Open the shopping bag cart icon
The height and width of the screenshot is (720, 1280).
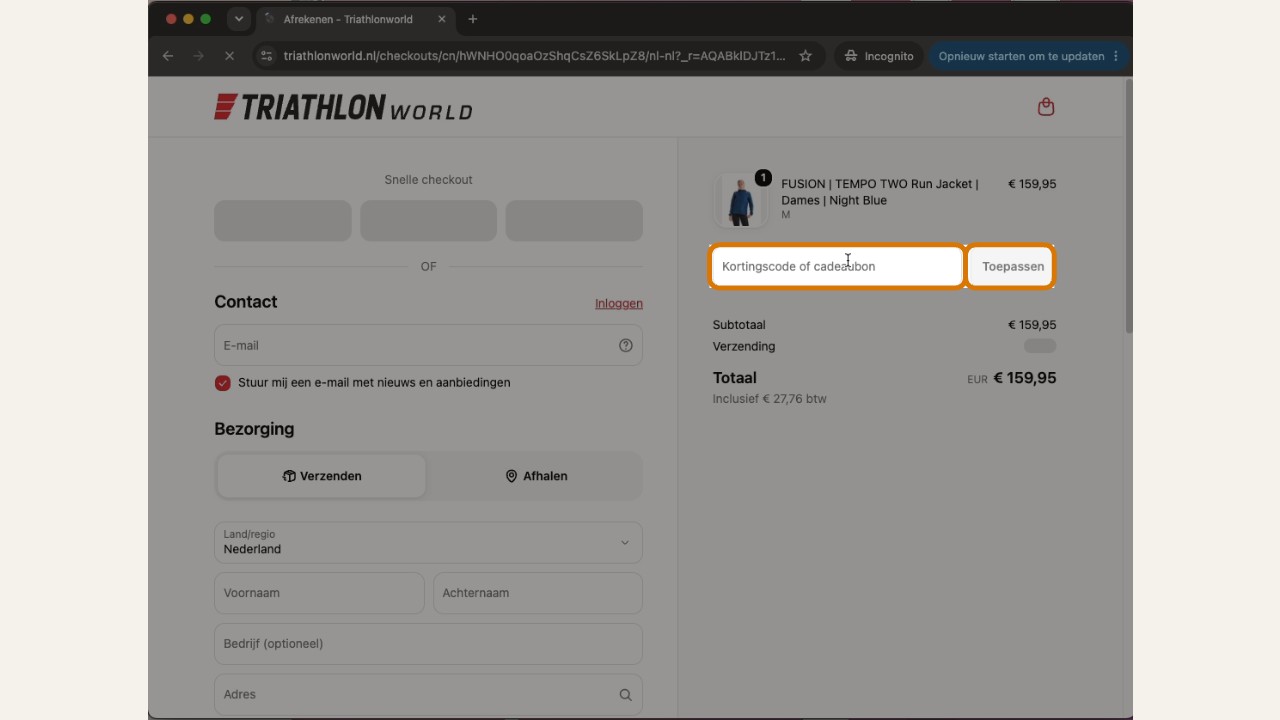click(x=1046, y=107)
